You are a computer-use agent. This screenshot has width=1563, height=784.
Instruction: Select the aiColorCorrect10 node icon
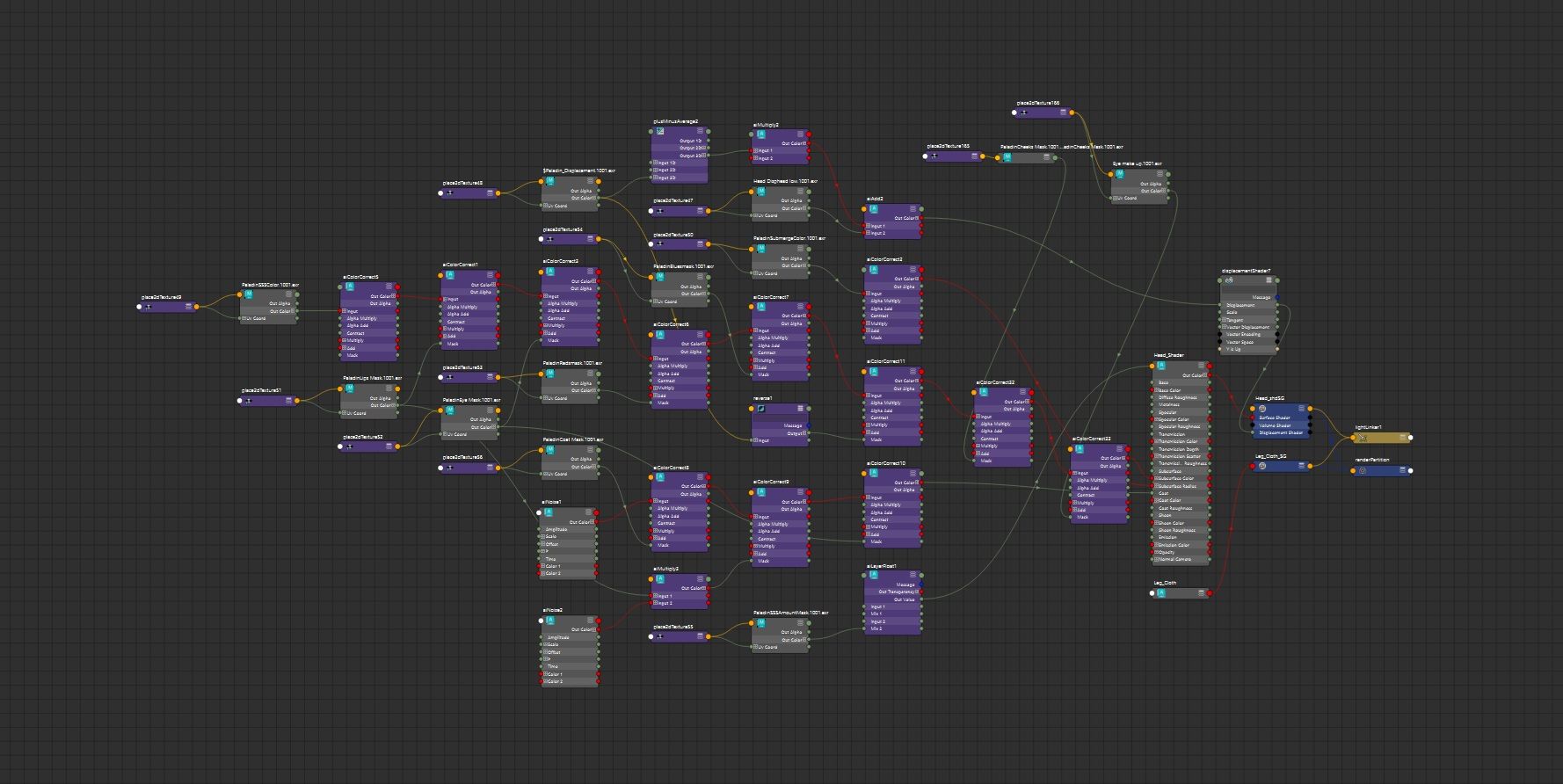point(874,473)
